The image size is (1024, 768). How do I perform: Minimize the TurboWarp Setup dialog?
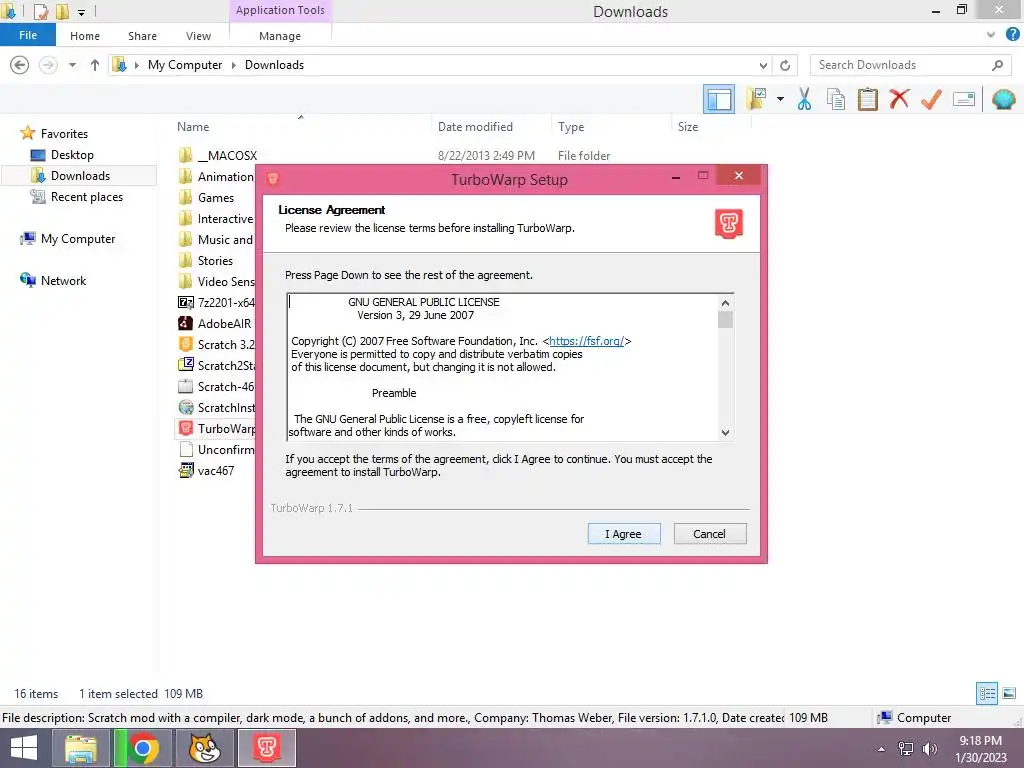coord(676,176)
